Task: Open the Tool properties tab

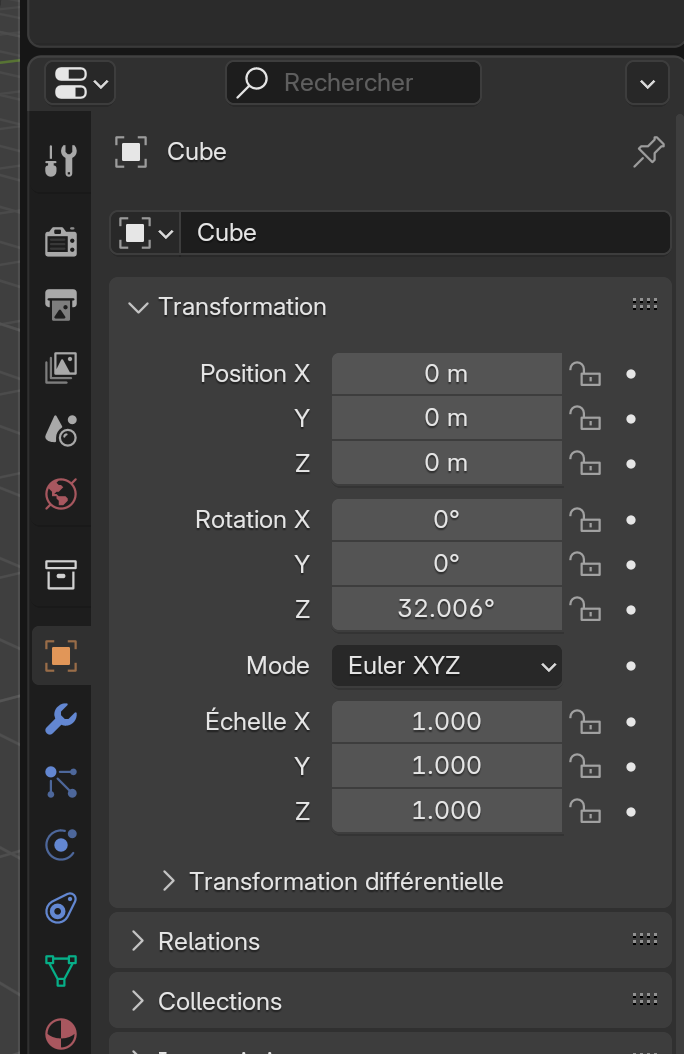Action: pyautogui.click(x=61, y=160)
